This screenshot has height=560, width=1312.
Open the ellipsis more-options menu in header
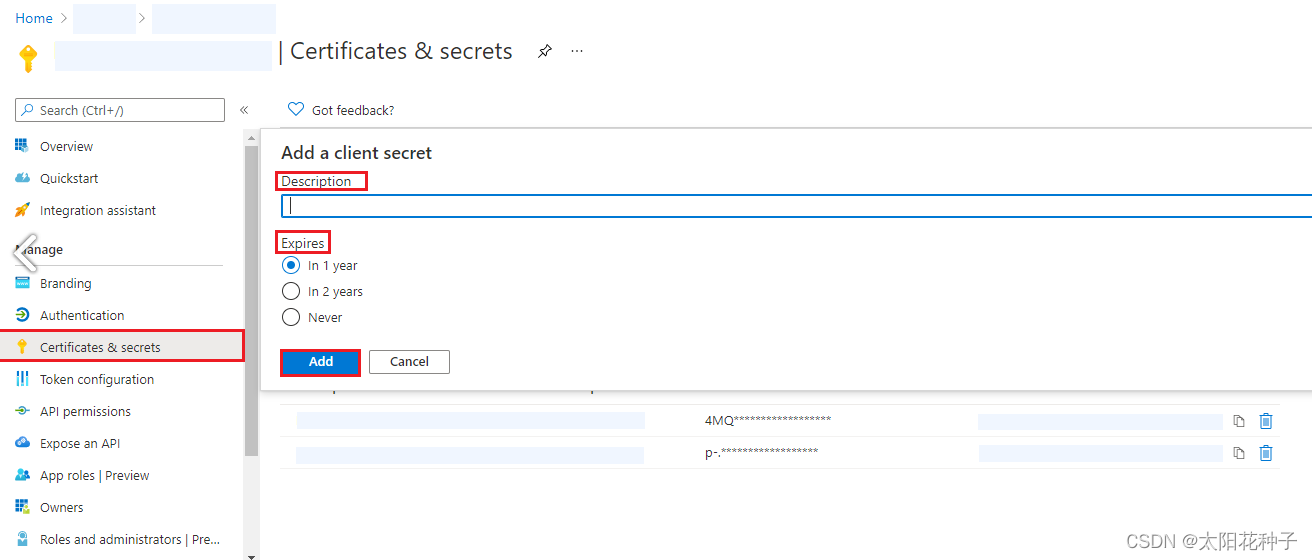coord(577,51)
